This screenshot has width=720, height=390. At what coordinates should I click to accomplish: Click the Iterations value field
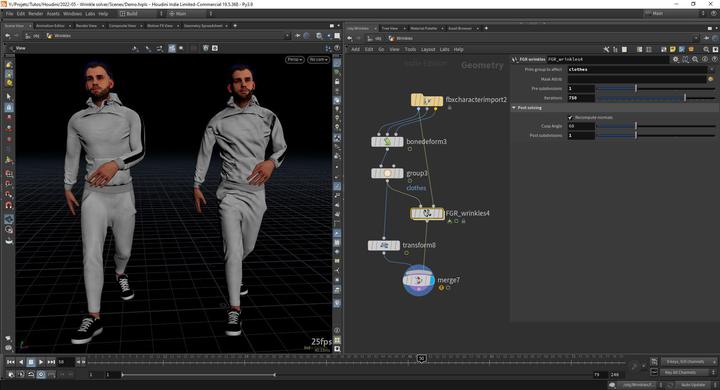point(581,98)
